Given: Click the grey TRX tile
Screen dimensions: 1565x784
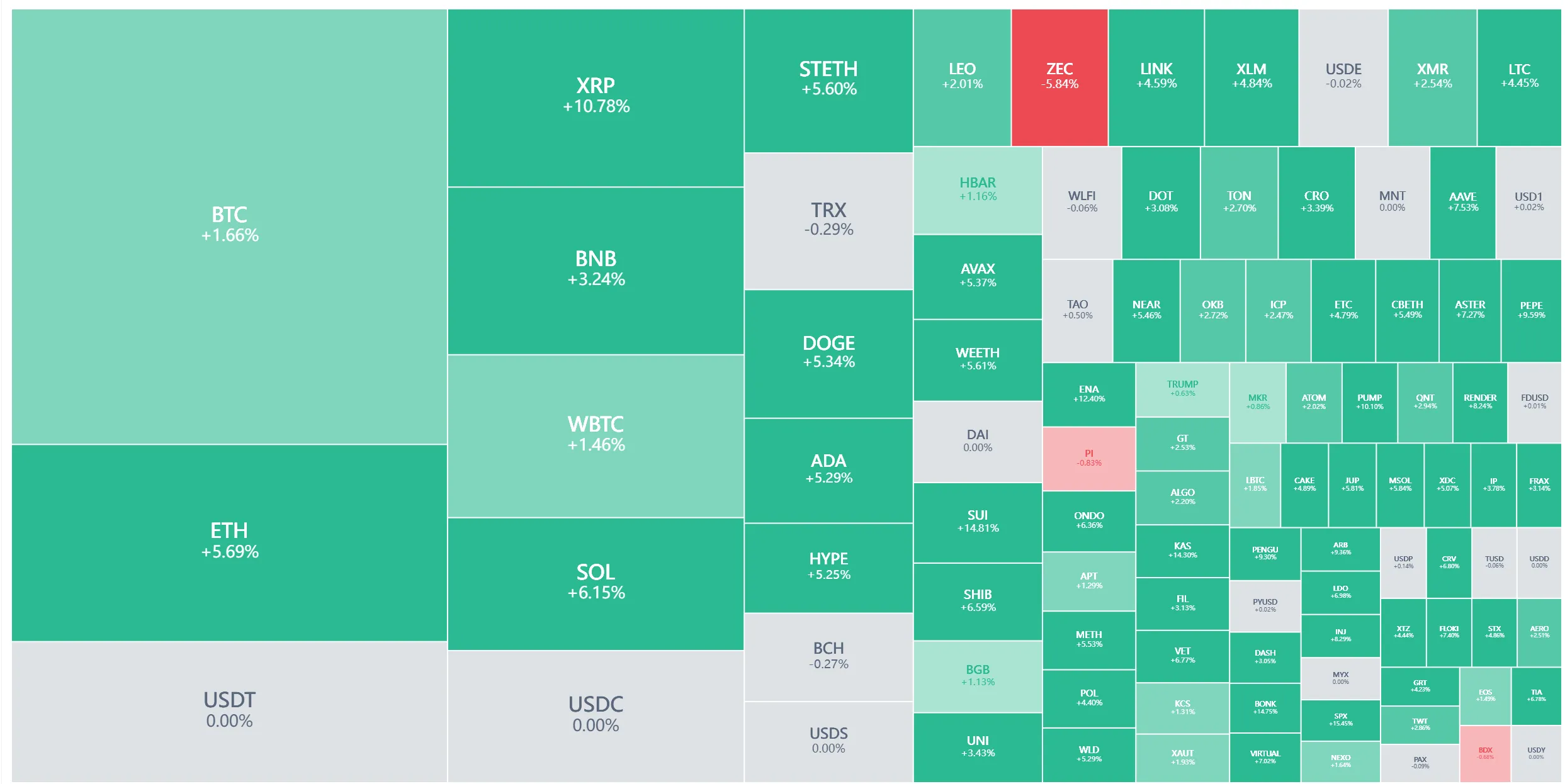Looking at the screenshot, I should pyautogui.click(x=828, y=219).
